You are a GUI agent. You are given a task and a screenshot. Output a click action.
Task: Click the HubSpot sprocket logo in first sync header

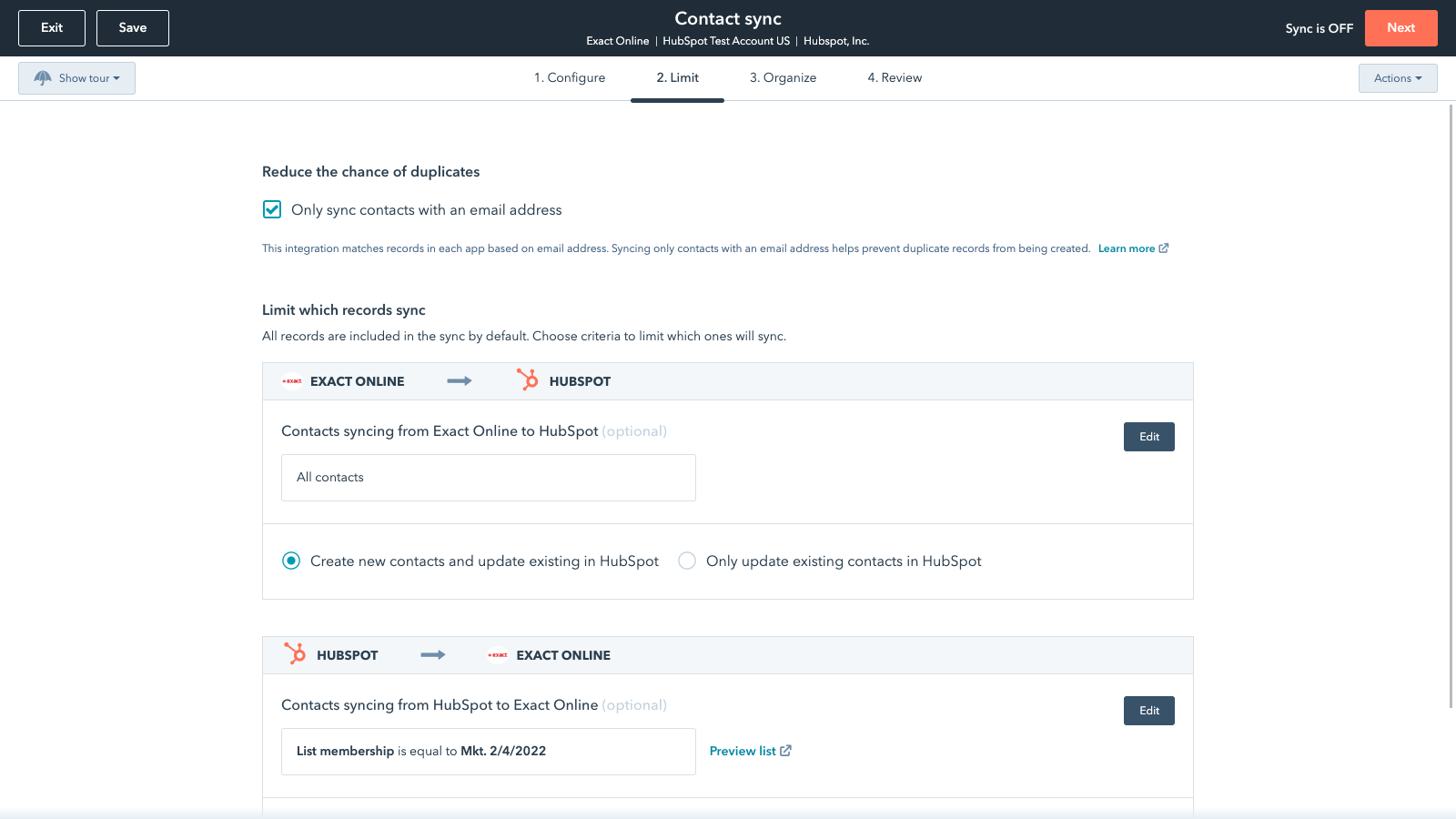(x=527, y=380)
